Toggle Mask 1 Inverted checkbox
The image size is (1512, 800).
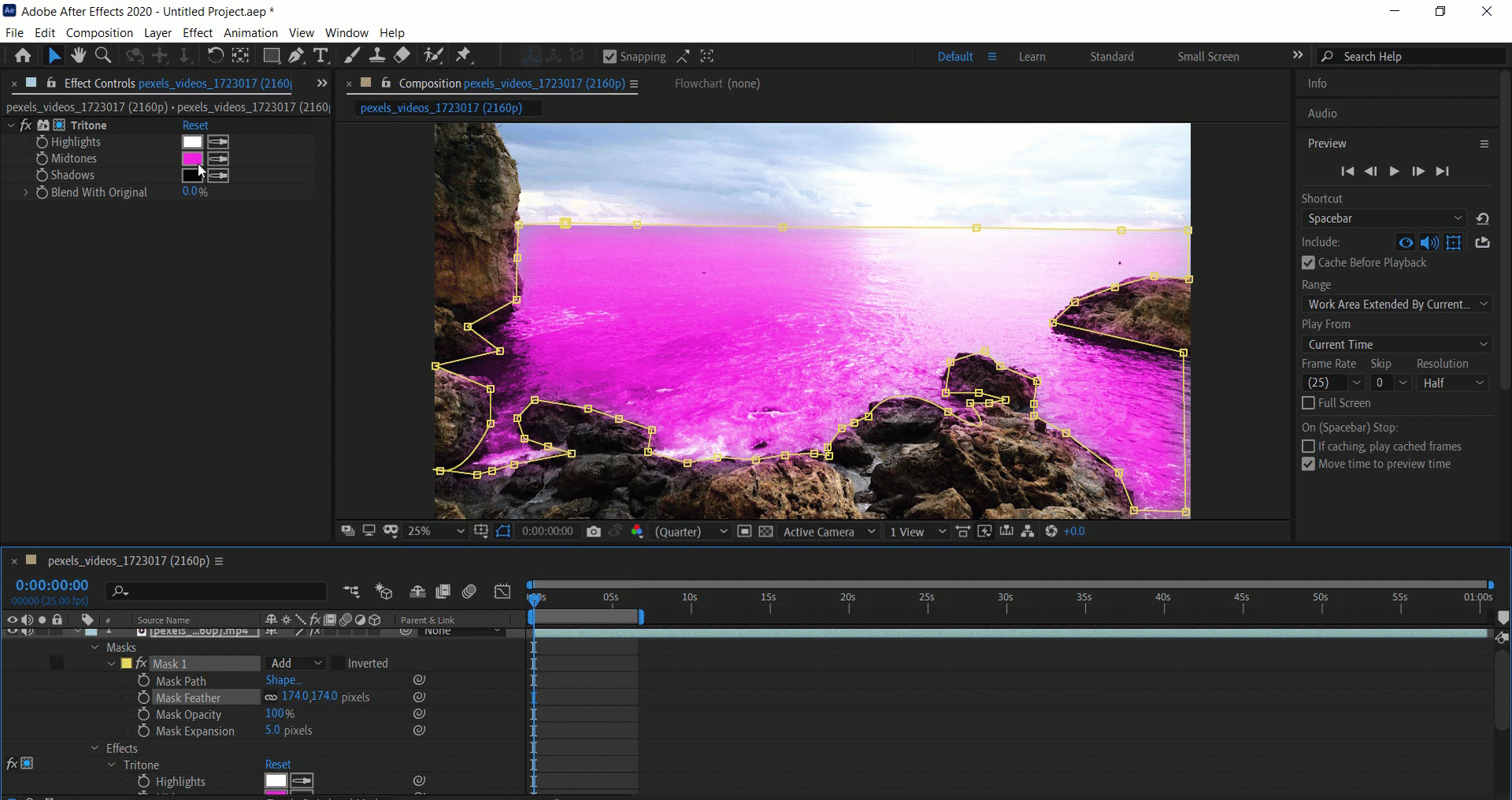click(339, 664)
